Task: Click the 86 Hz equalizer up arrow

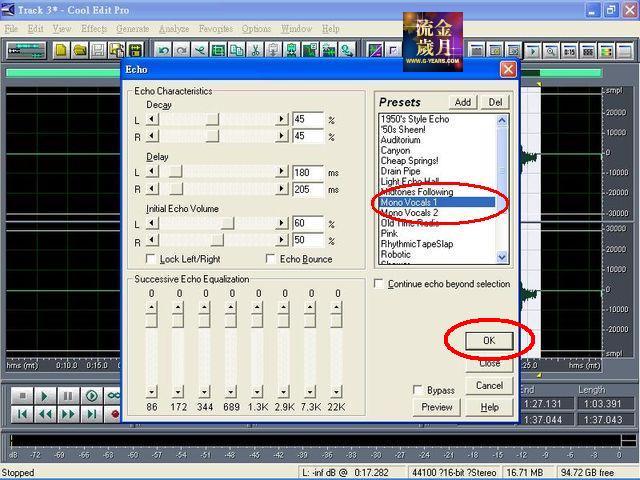Action: [x=151, y=307]
